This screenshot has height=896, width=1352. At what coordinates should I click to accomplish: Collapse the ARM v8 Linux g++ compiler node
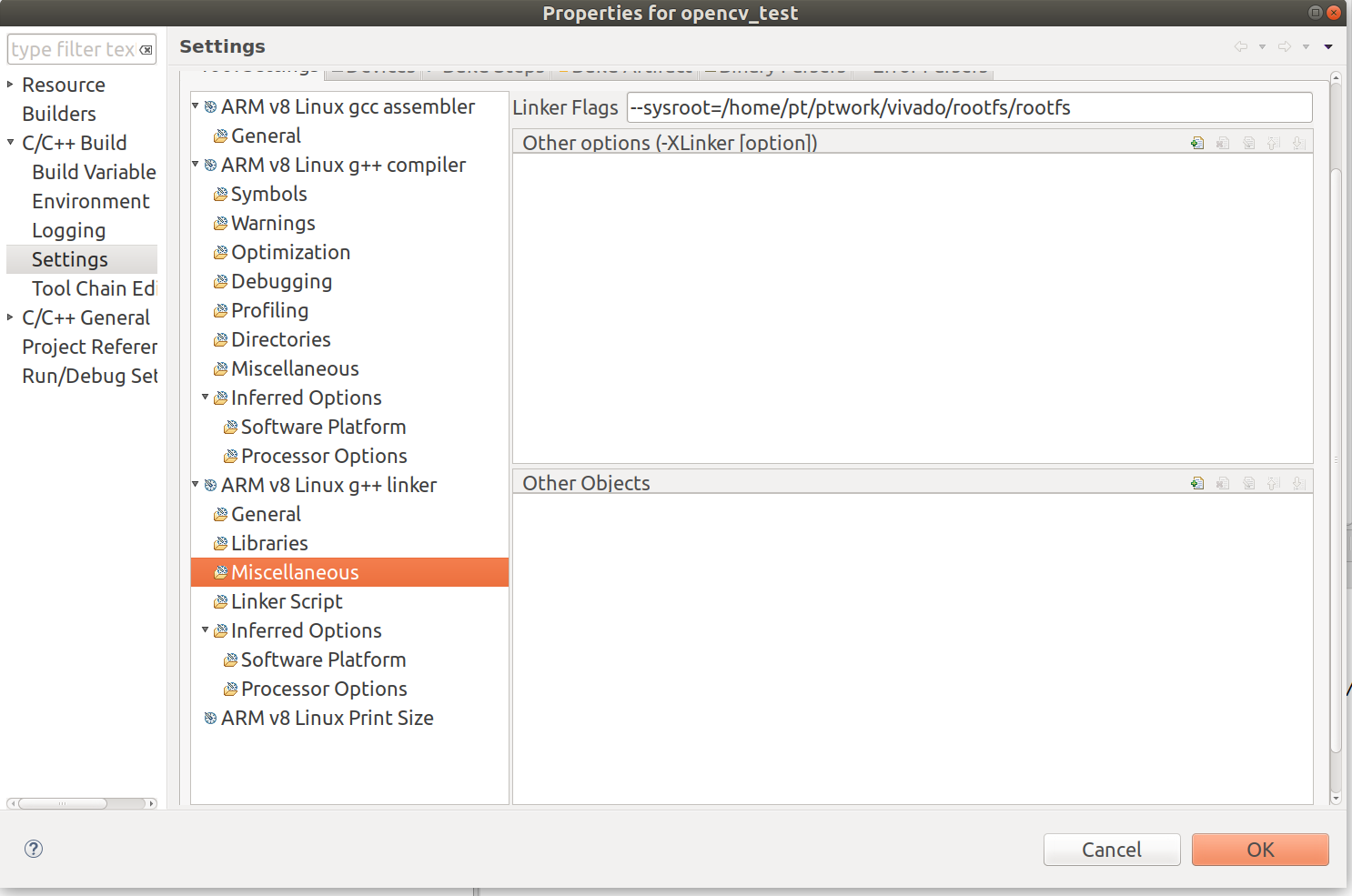point(195,165)
